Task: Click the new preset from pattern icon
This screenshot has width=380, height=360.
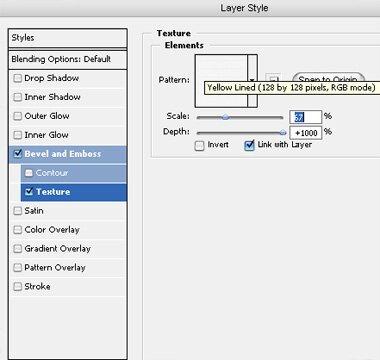Action: tap(273, 78)
